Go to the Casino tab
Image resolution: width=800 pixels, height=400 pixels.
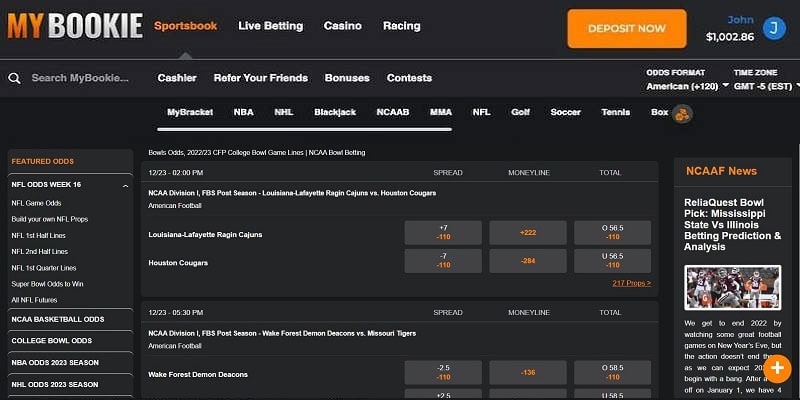[x=343, y=26]
